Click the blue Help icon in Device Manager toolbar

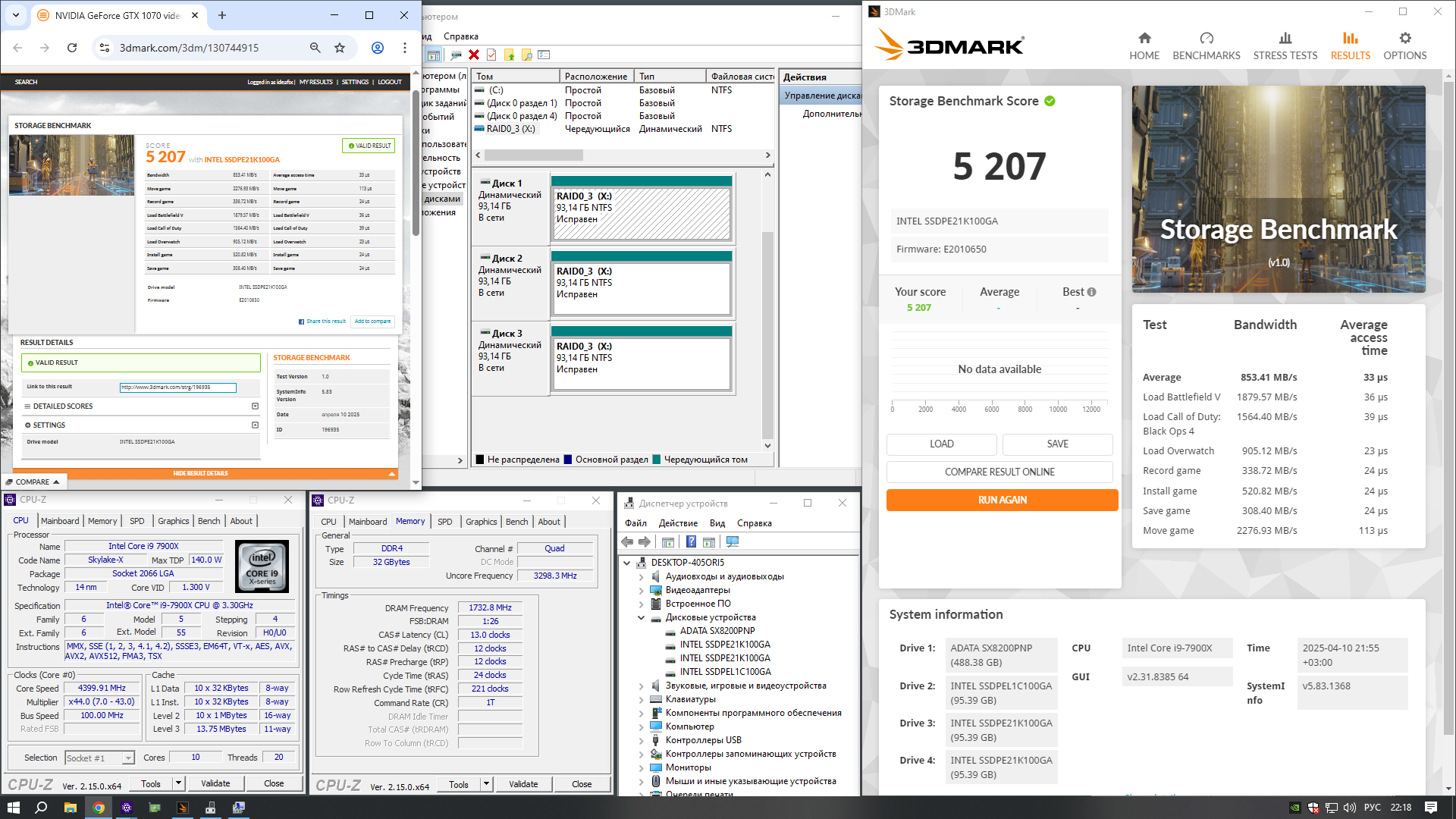pos(691,541)
